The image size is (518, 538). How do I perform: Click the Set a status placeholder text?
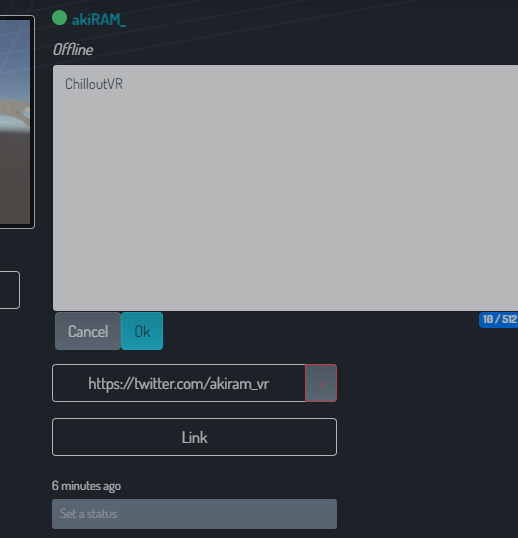pyautogui.click(x=88, y=514)
